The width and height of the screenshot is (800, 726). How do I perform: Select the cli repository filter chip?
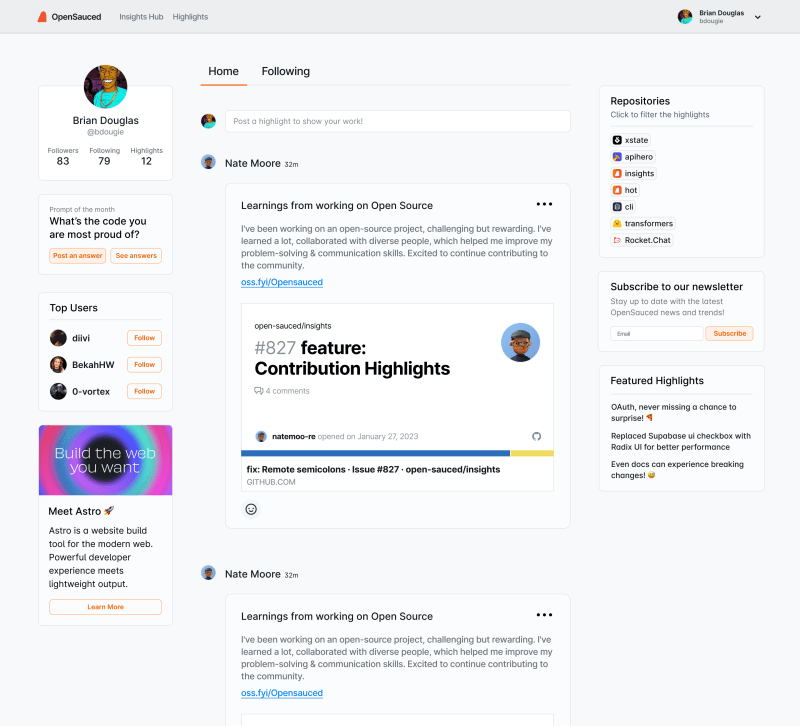(x=623, y=207)
